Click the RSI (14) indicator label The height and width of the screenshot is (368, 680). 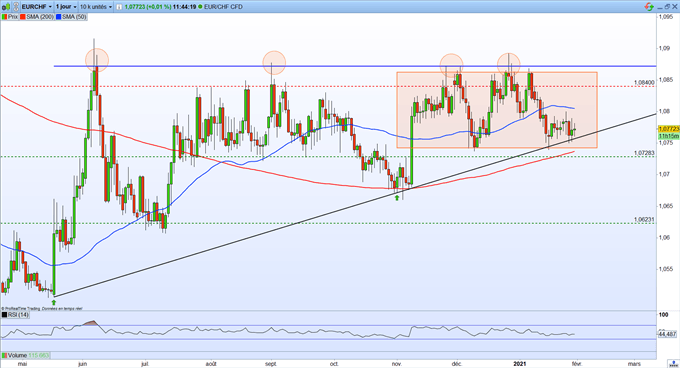pos(18,315)
